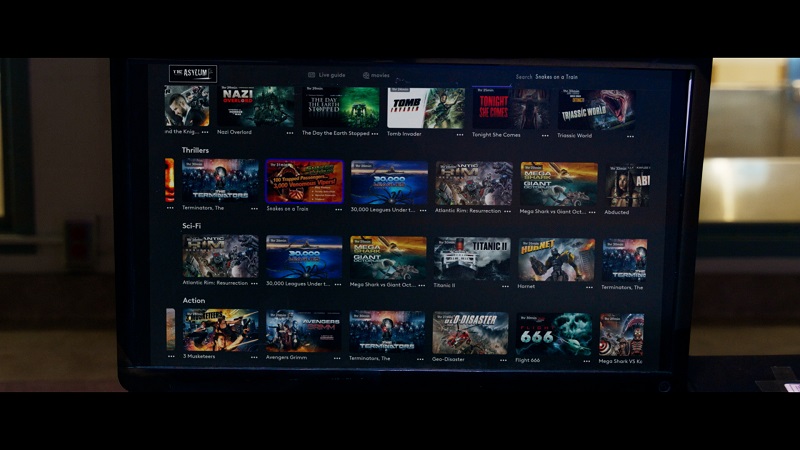This screenshot has height=450, width=800.
Task: Open more options for Hornet
Action: [589, 287]
